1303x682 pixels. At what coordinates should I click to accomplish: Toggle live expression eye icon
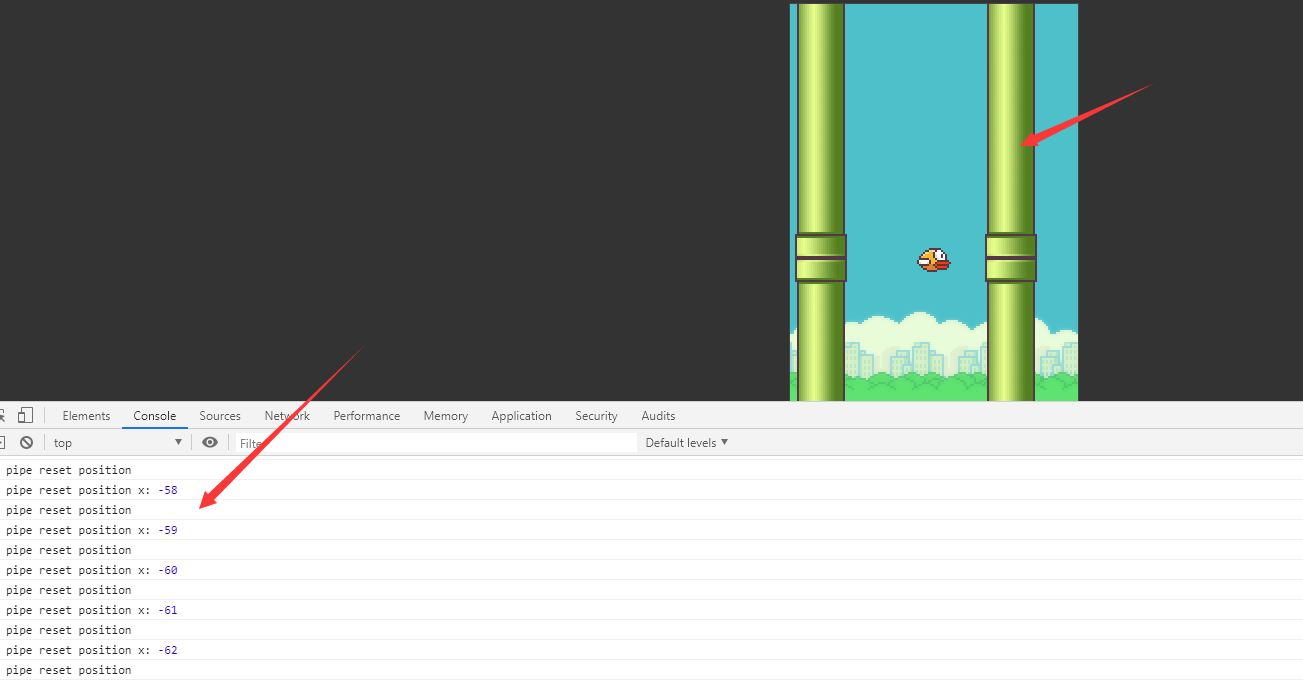(210, 442)
